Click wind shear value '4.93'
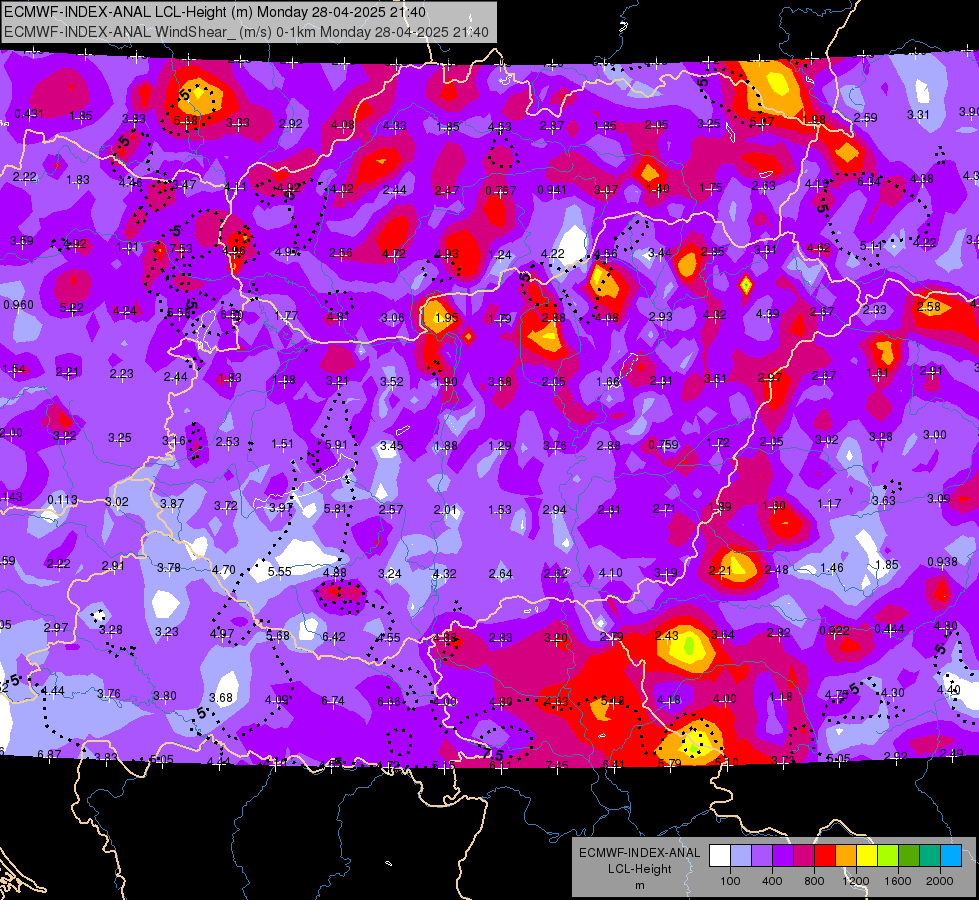 coord(446,254)
